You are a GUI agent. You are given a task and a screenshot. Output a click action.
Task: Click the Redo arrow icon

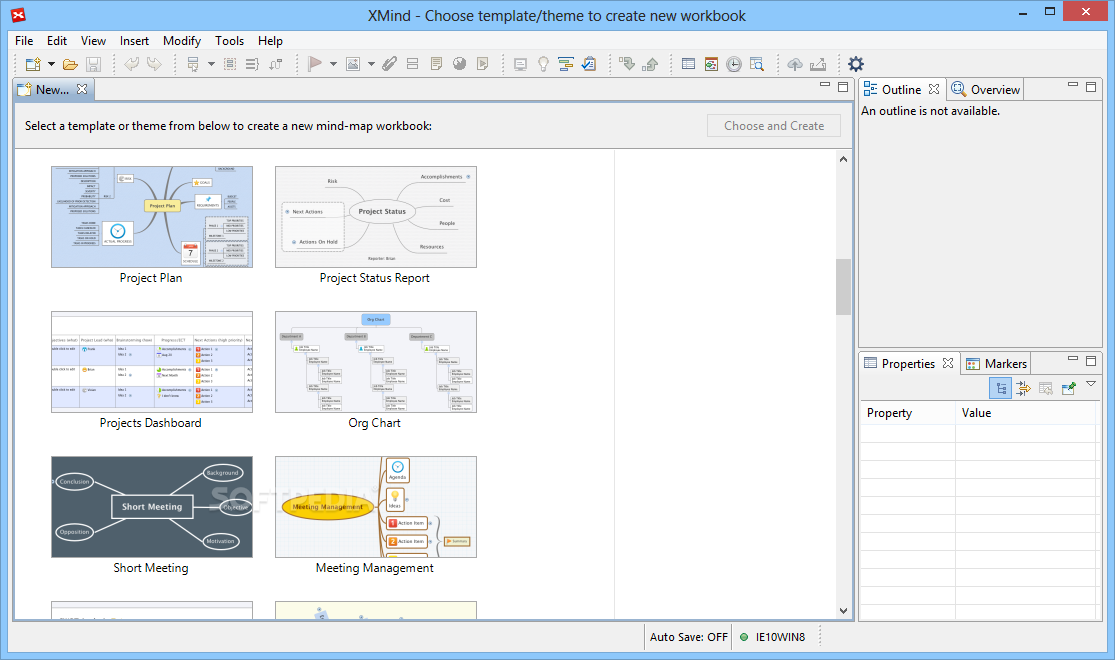(x=154, y=64)
